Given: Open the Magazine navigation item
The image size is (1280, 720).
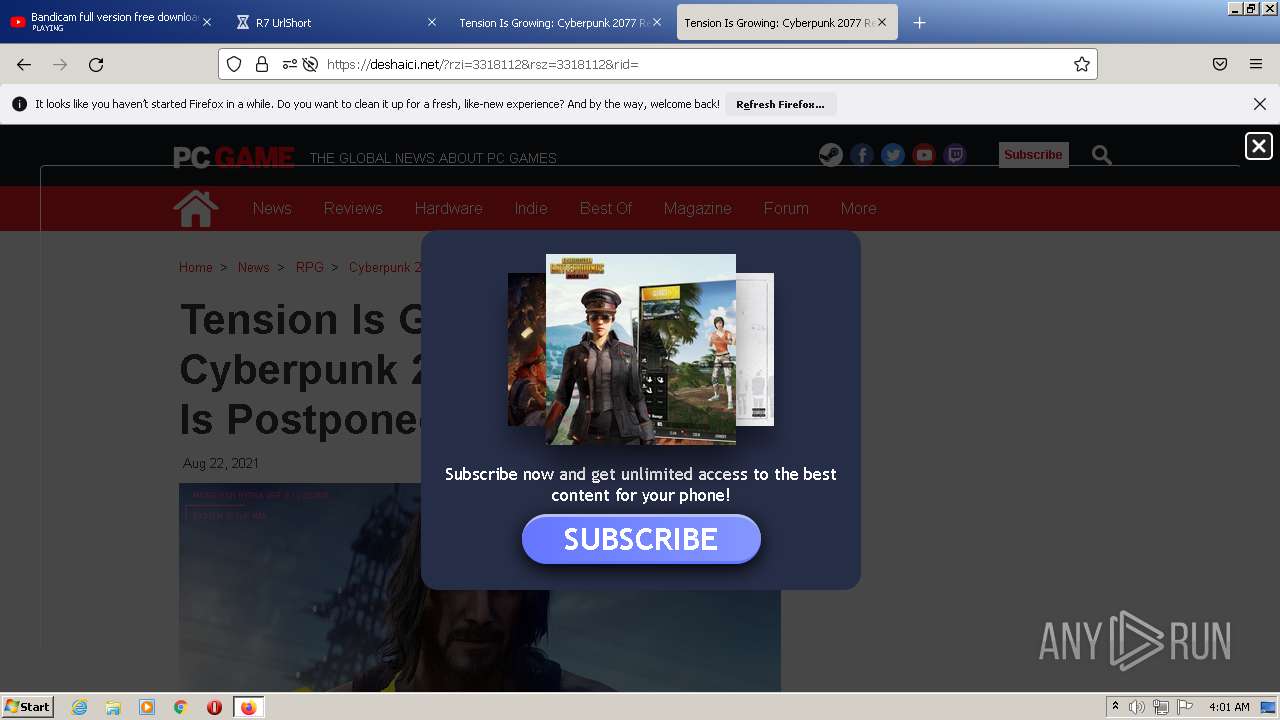Looking at the screenshot, I should point(698,208).
